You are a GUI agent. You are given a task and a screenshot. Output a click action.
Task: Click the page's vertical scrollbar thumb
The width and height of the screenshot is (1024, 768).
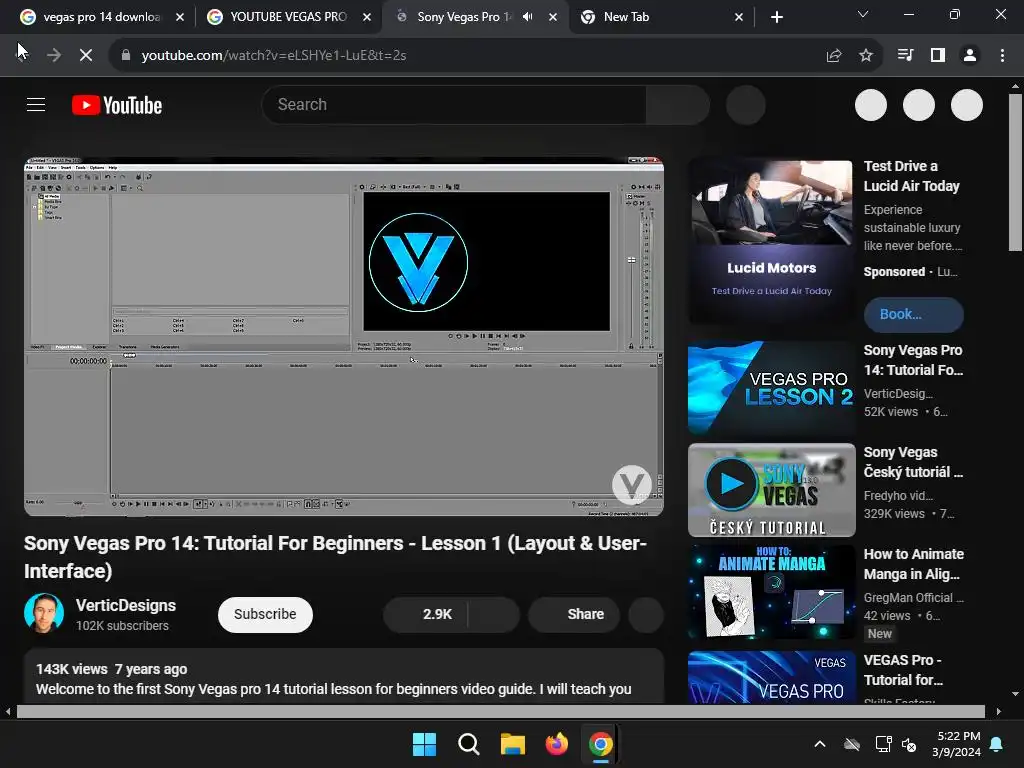[1015, 172]
